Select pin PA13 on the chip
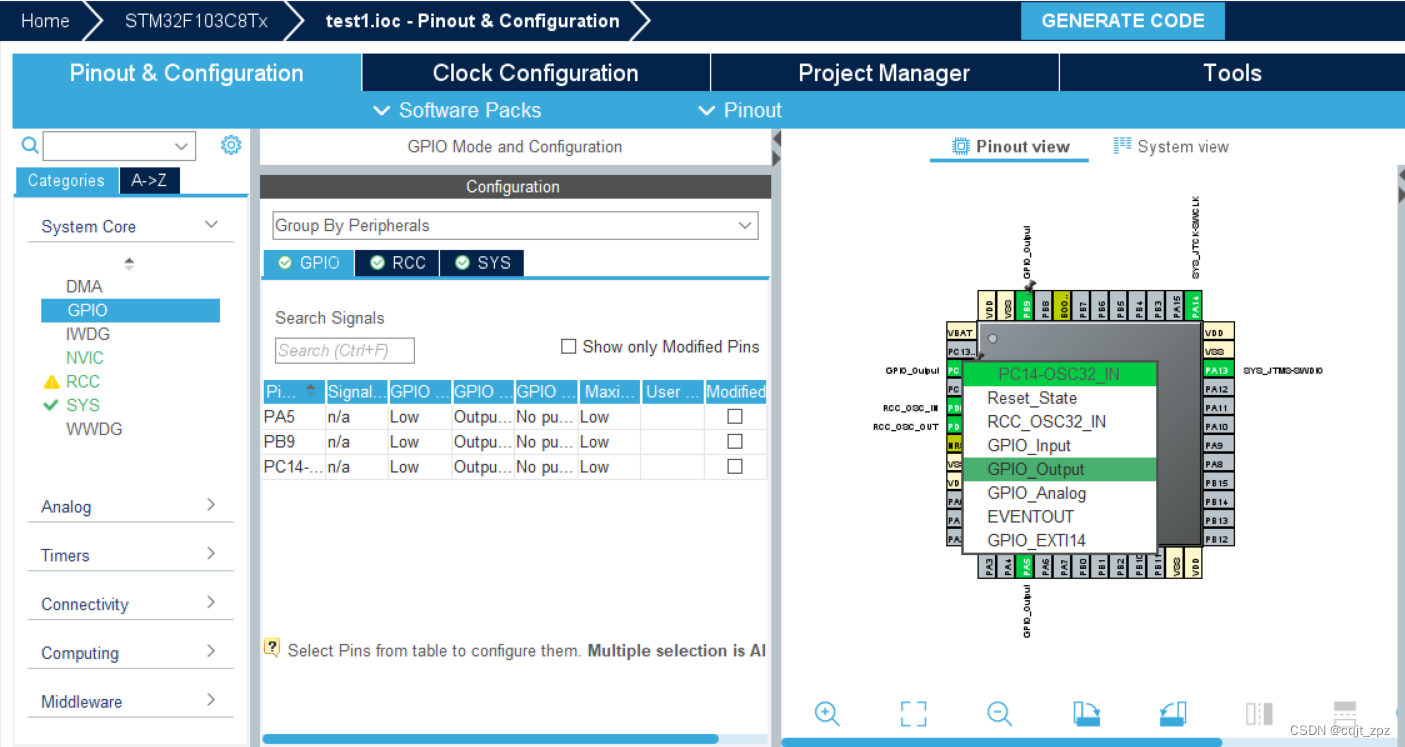 point(1217,370)
